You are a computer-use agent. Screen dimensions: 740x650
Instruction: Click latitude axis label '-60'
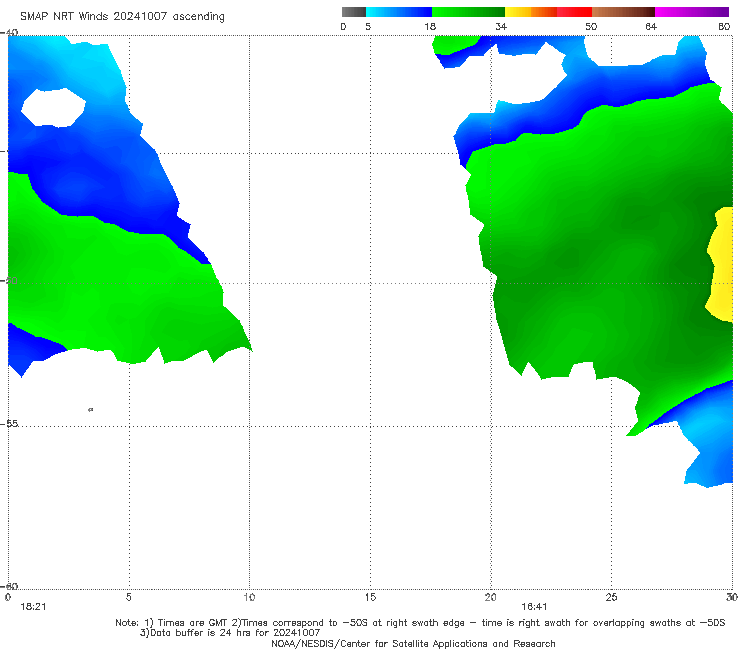coord(10,586)
